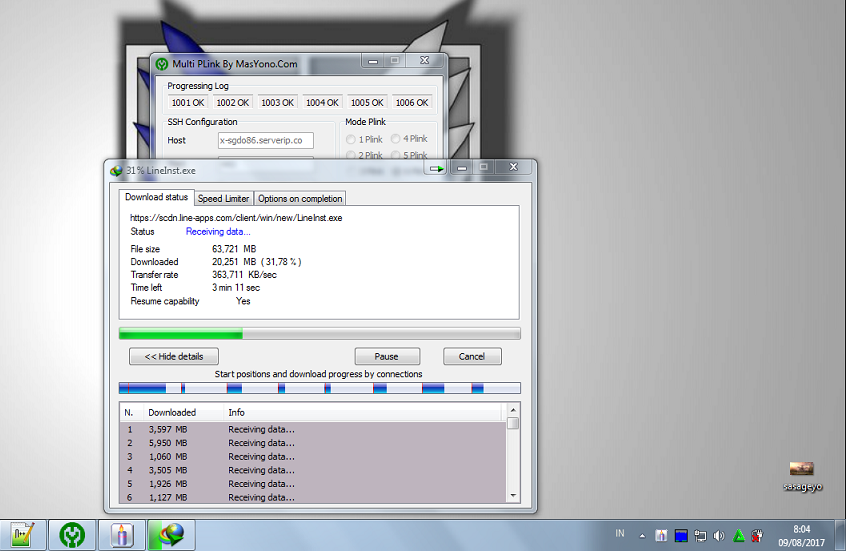Switch to the Speed Limiter tab
Screen dimensions: 846x551
point(223,199)
